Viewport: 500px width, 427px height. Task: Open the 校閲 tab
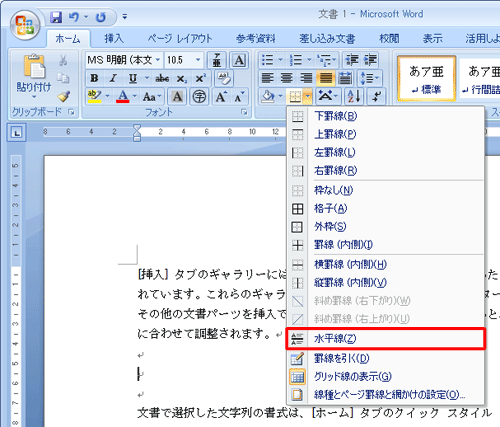click(x=389, y=39)
